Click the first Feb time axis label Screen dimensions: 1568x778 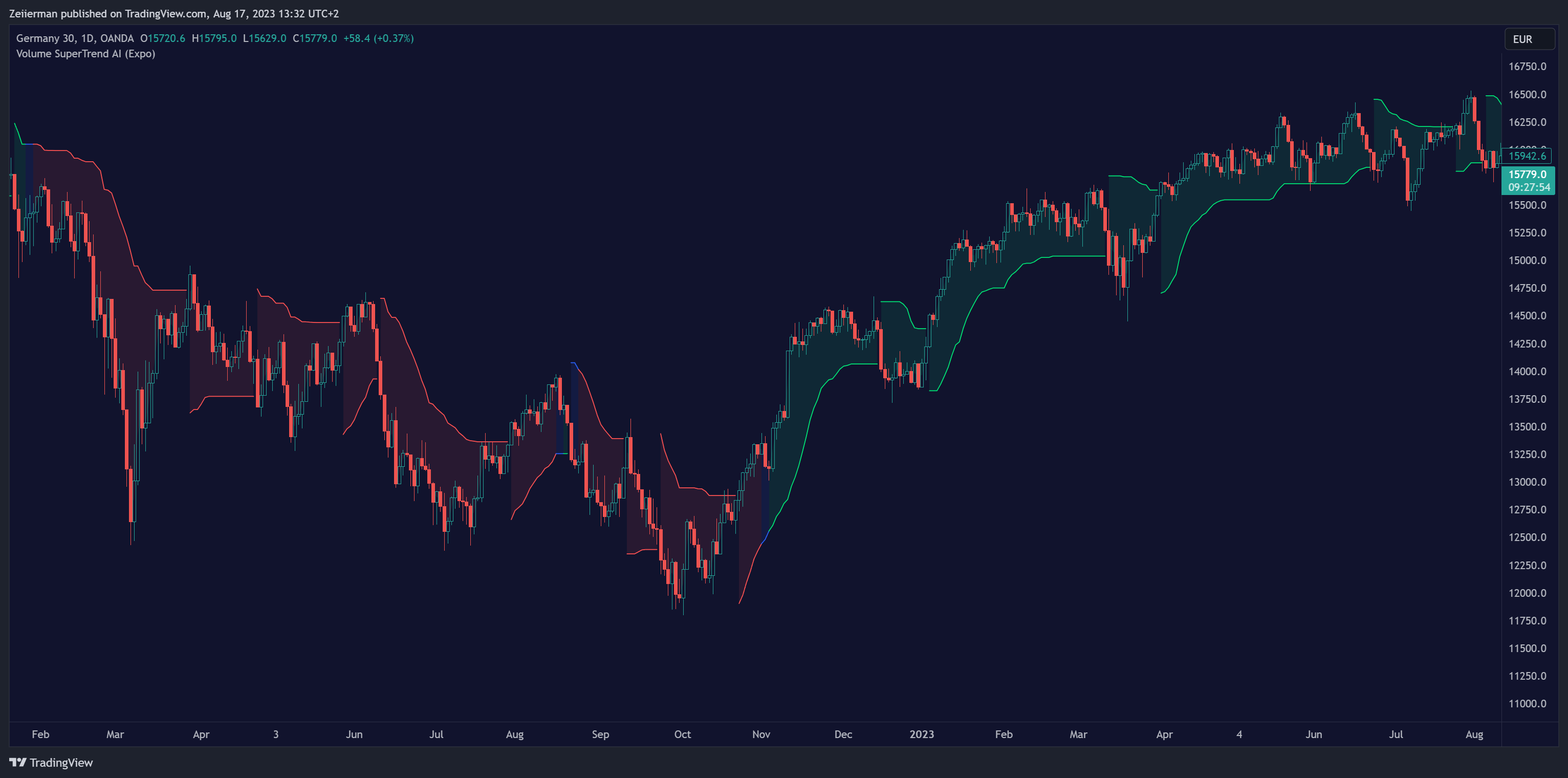[41, 734]
